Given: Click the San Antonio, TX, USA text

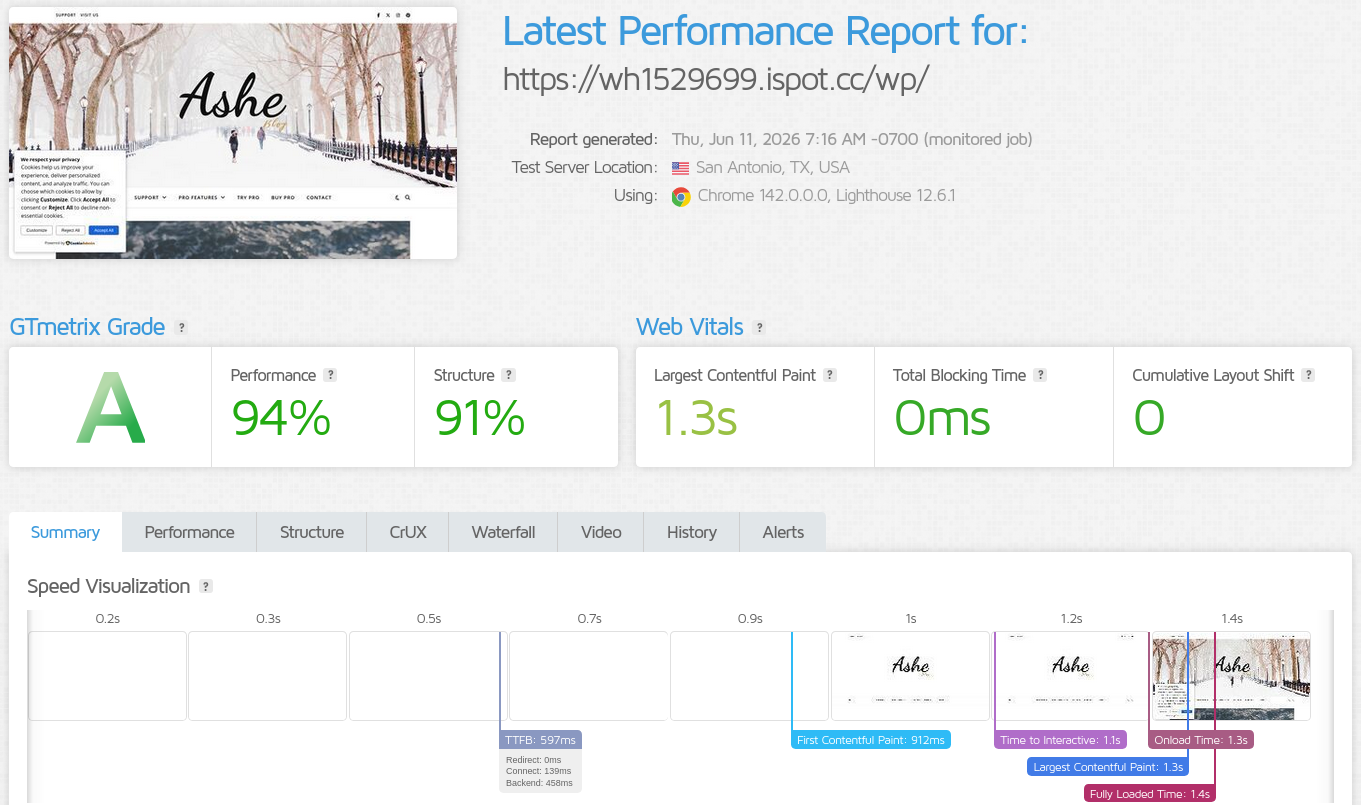Looking at the screenshot, I should [773, 168].
